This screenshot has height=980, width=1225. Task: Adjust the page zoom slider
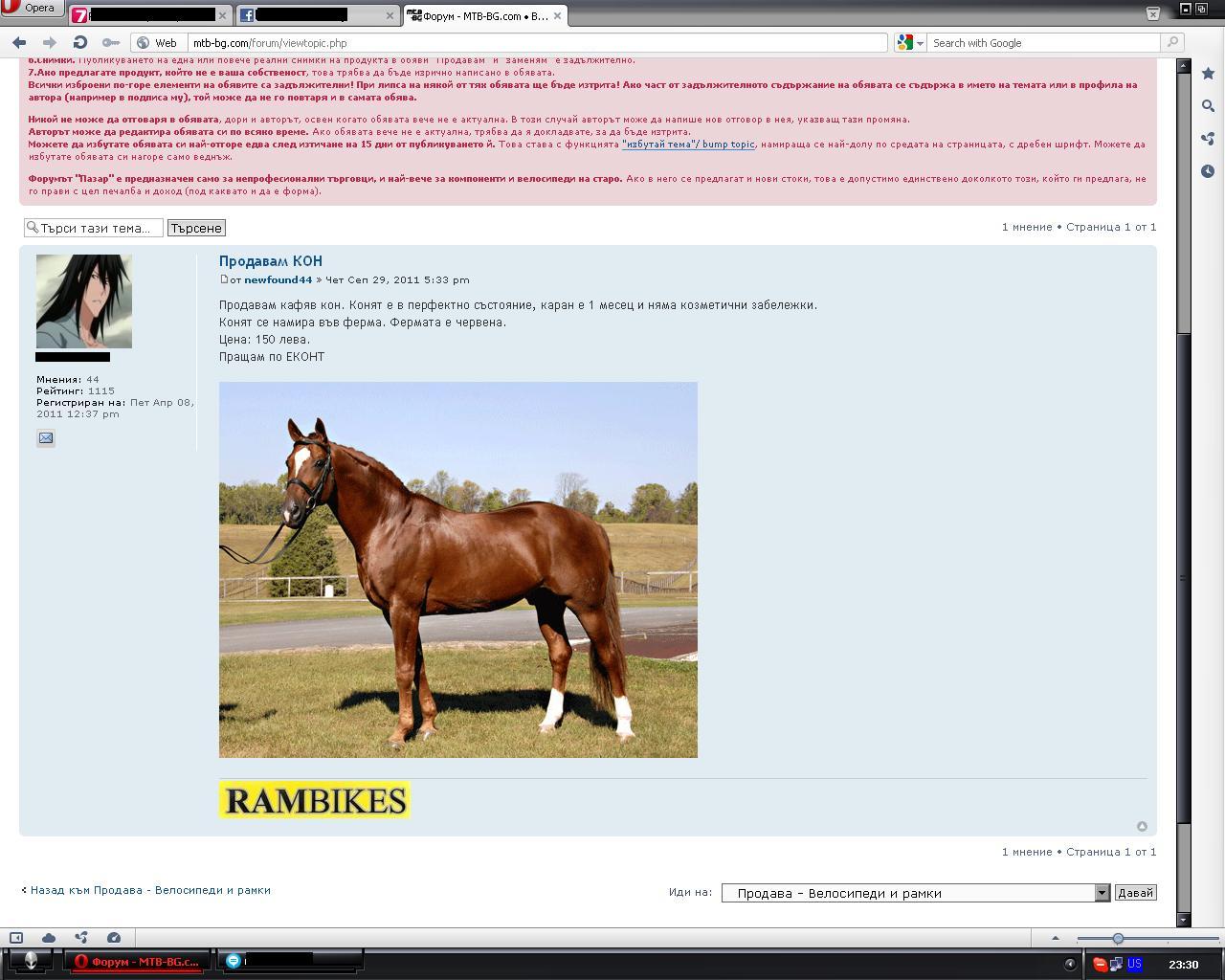pyautogui.click(x=1117, y=938)
